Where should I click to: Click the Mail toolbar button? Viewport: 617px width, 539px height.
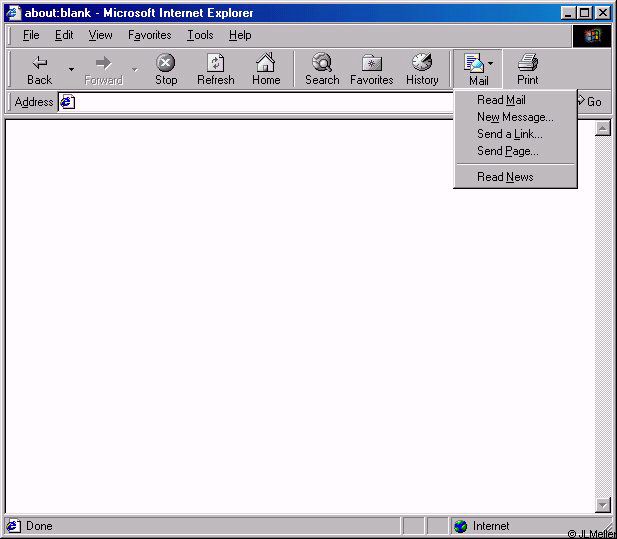point(476,68)
